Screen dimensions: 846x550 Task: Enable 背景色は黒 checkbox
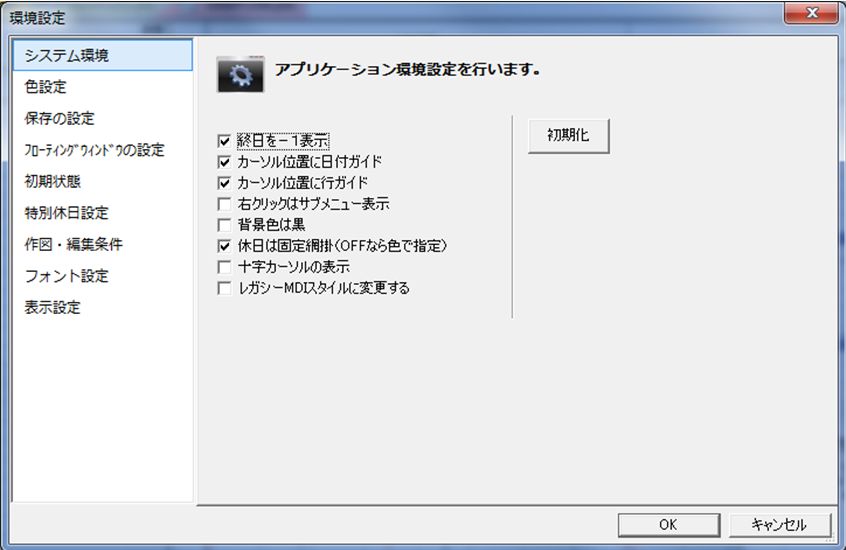224,225
